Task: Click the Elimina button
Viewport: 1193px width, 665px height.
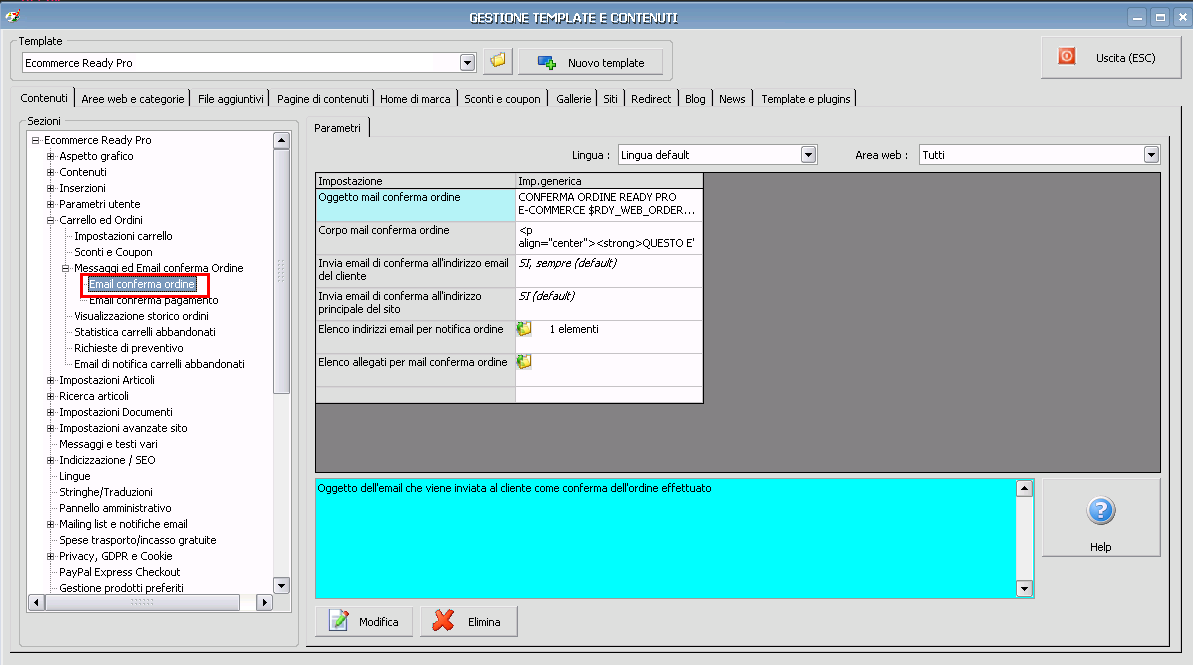Action: [x=469, y=622]
